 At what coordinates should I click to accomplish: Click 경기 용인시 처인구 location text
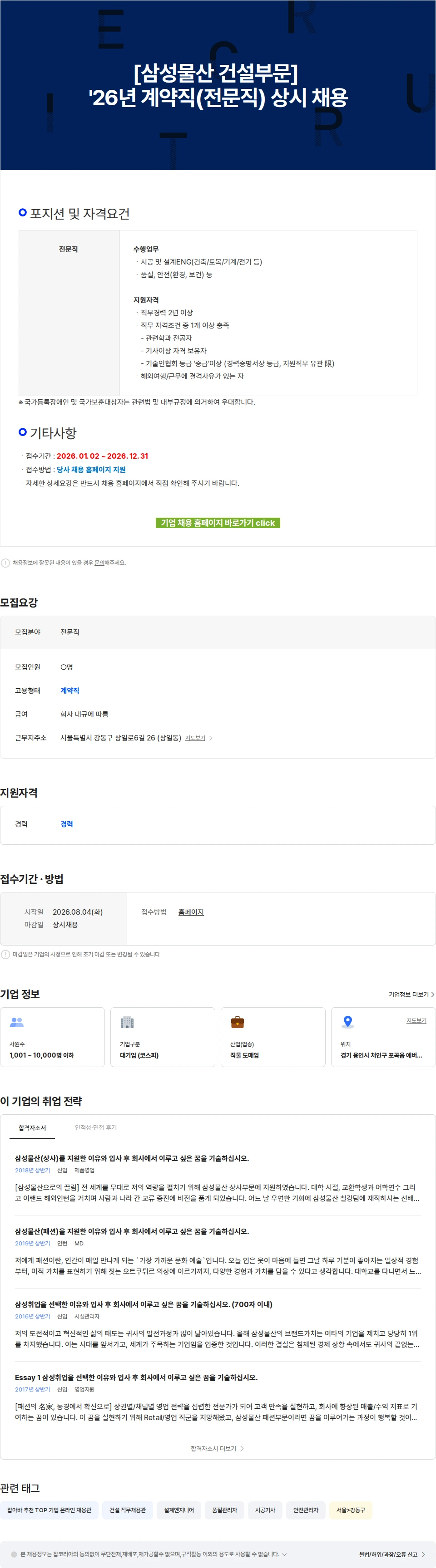click(381, 1055)
